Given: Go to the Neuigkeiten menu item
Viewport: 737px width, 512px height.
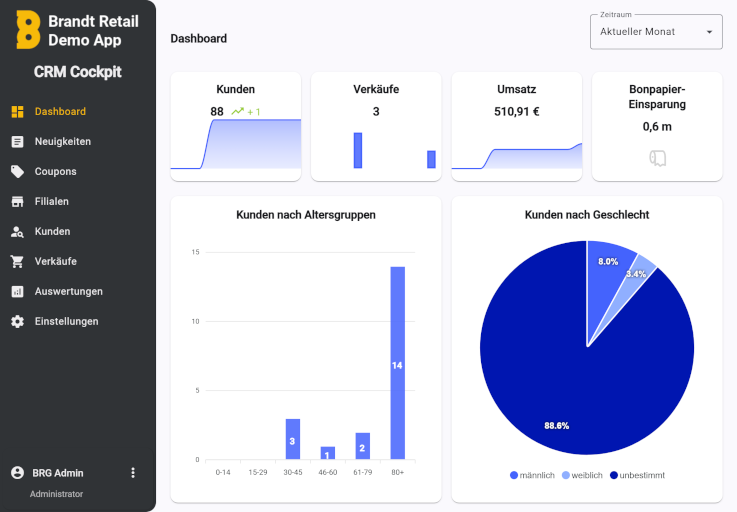Looking at the screenshot, I should tap(62, 142).
